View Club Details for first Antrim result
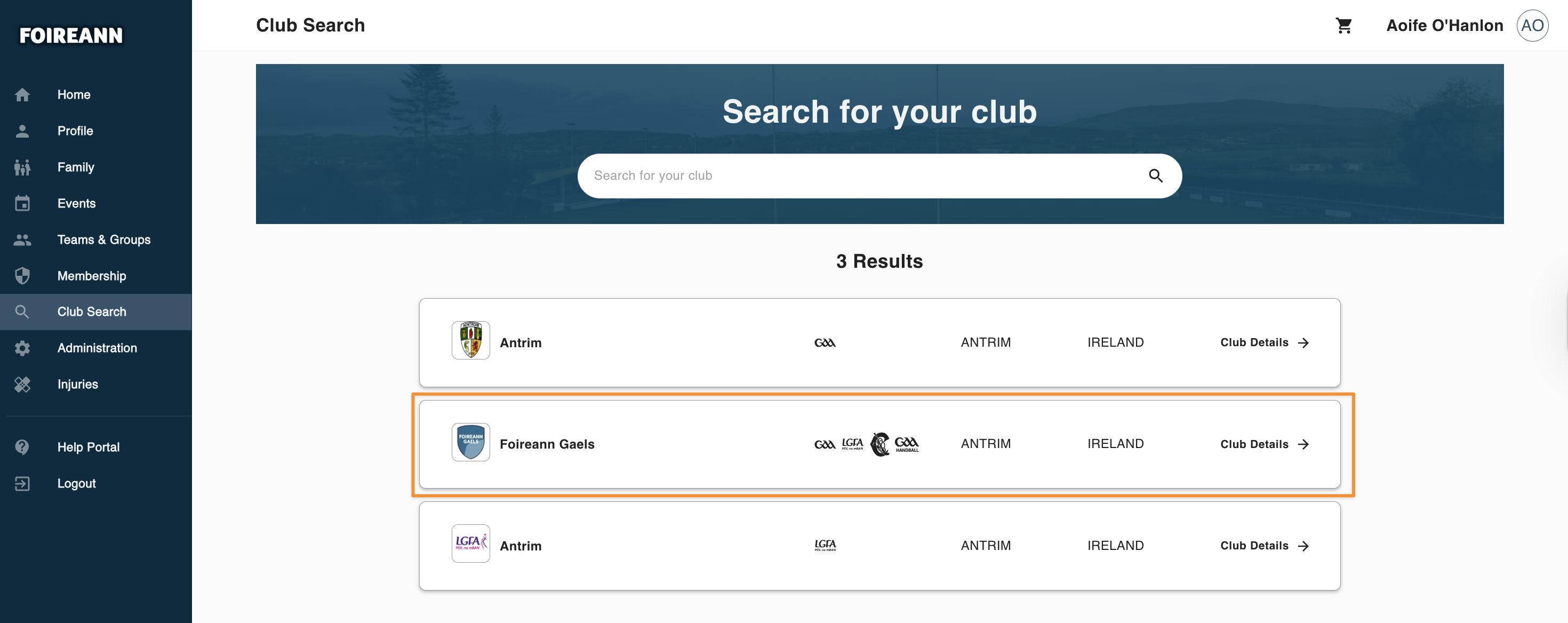Image resolution: width=1568 pixels, height=623 pixels. 1264,342
